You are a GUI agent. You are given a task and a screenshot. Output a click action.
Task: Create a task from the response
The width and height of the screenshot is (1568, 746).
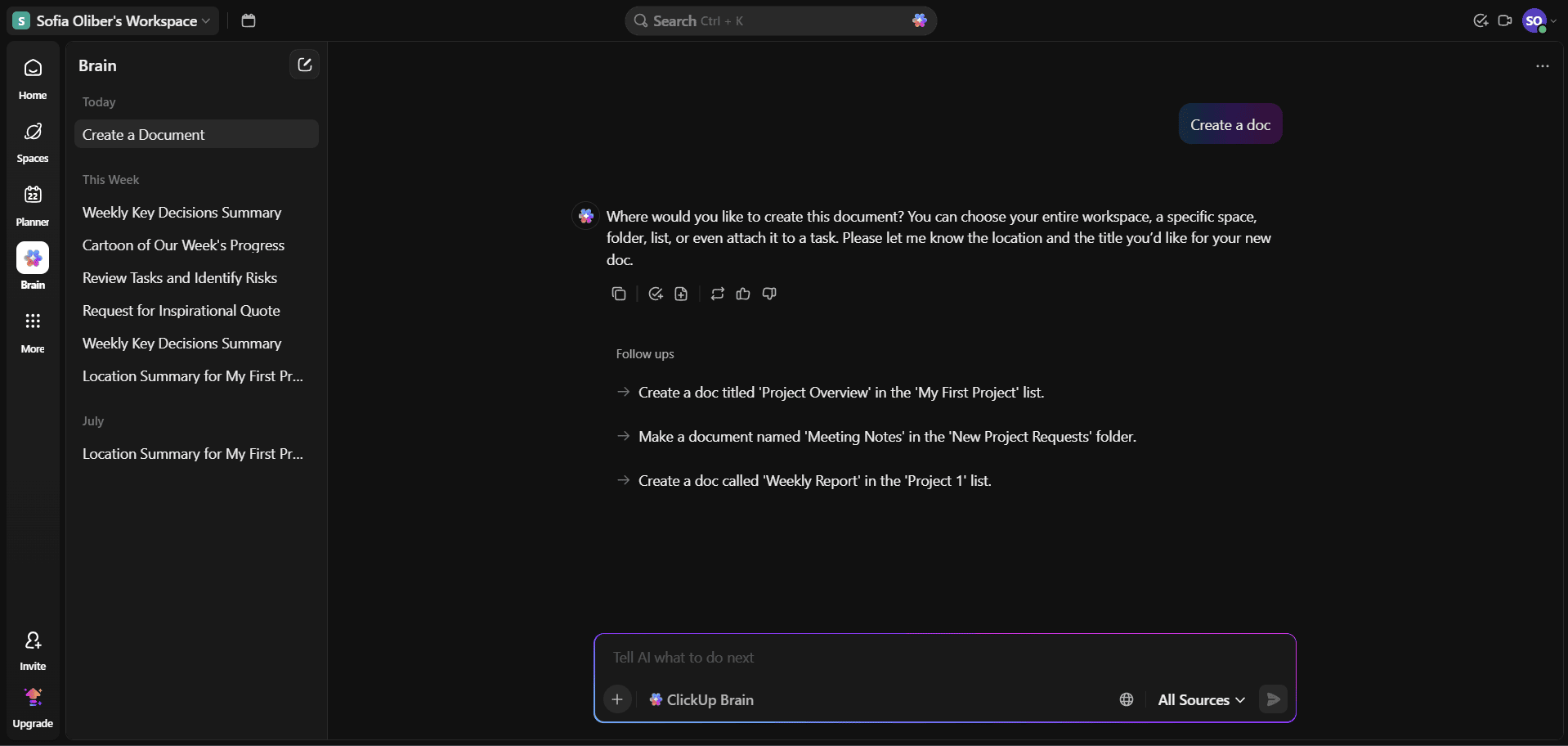coord(656,294)
